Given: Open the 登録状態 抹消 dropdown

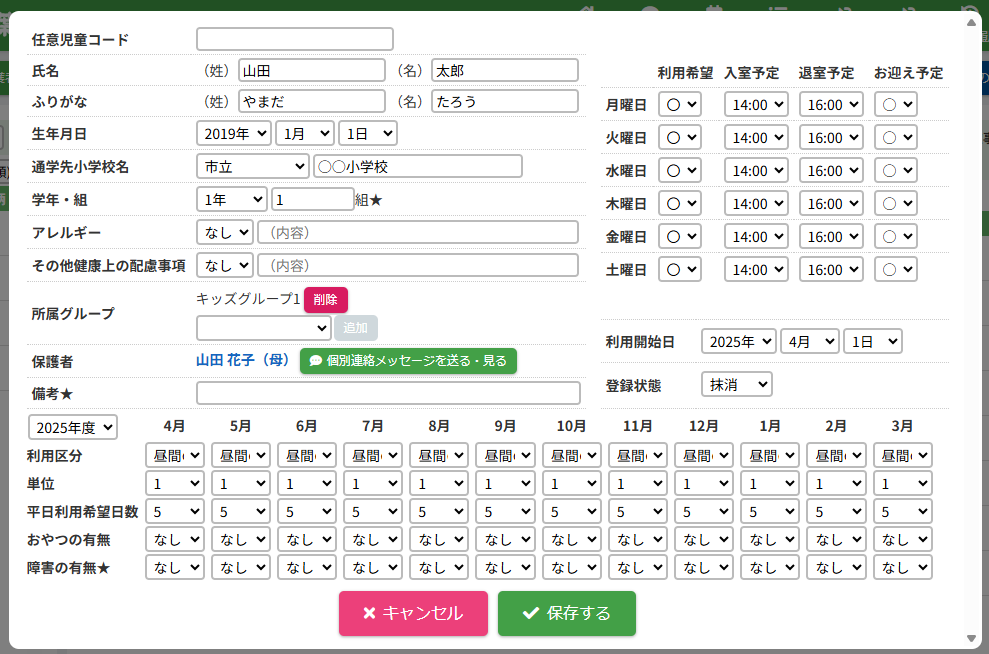Looking at the screenshot, I should point(736,384).
